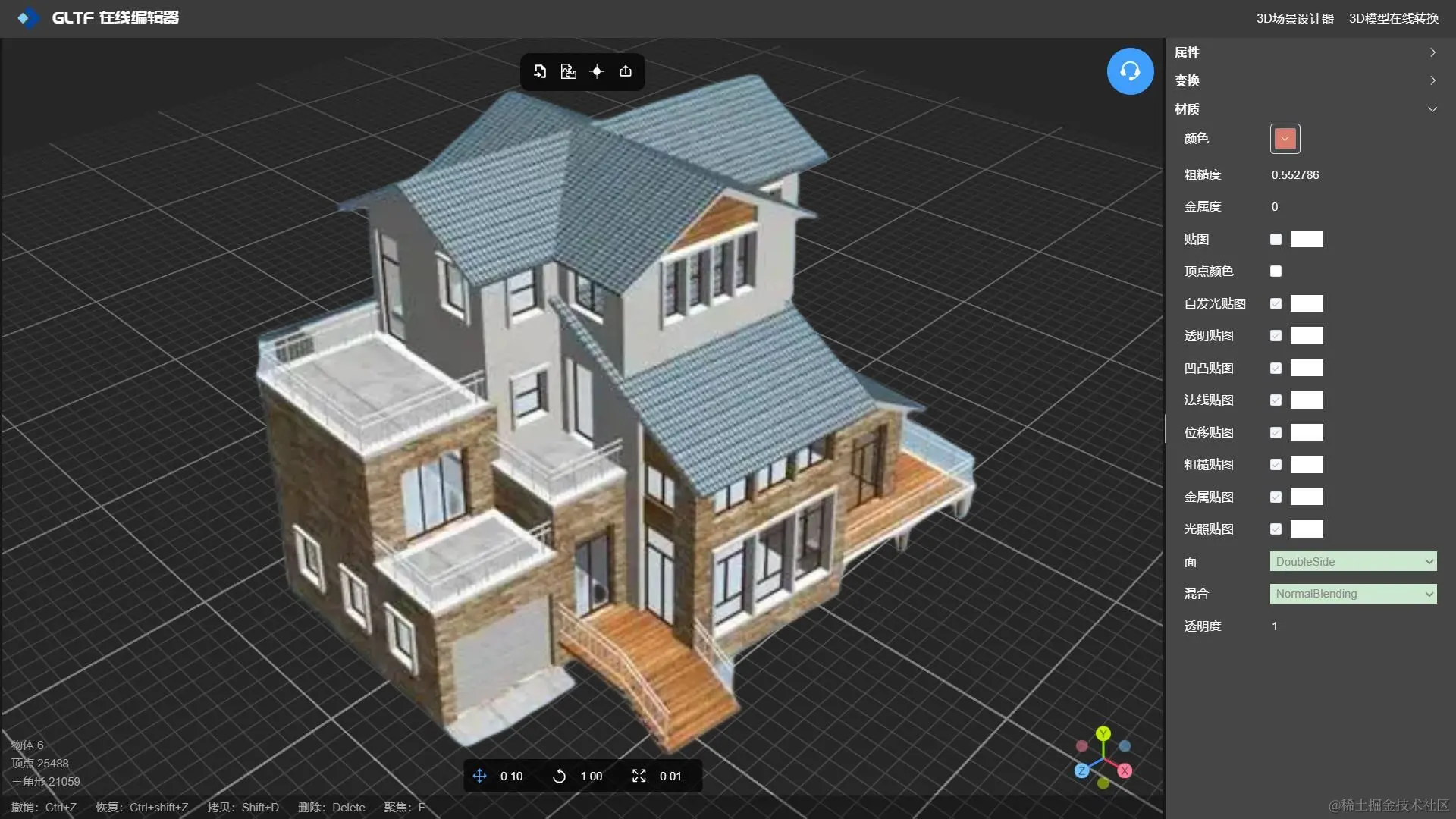The width and height of the screenshot is (1456, 819).
Task: Select the rotate snap icon
Action: click(x=560, y=776)
